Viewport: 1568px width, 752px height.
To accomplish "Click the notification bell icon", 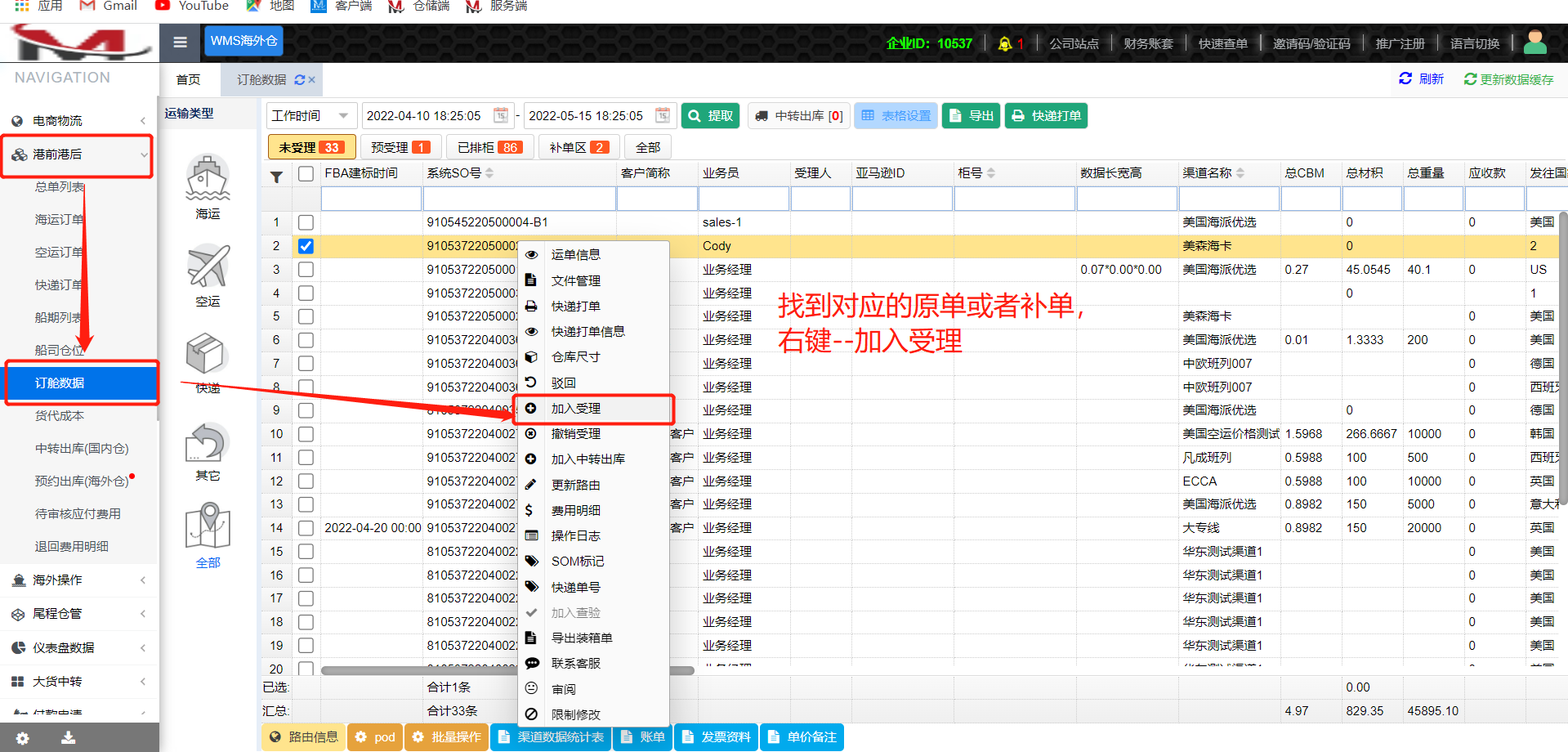I will pos(1004,43).
